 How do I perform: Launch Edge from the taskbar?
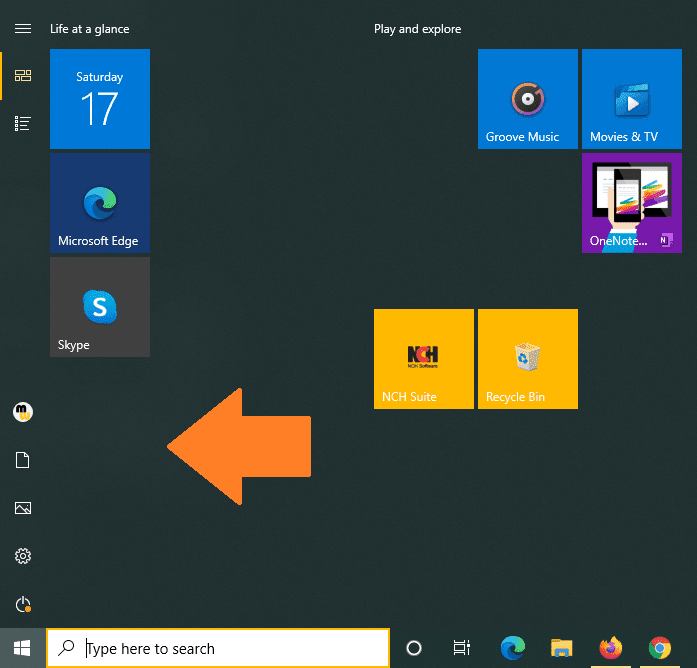[513, 648]
